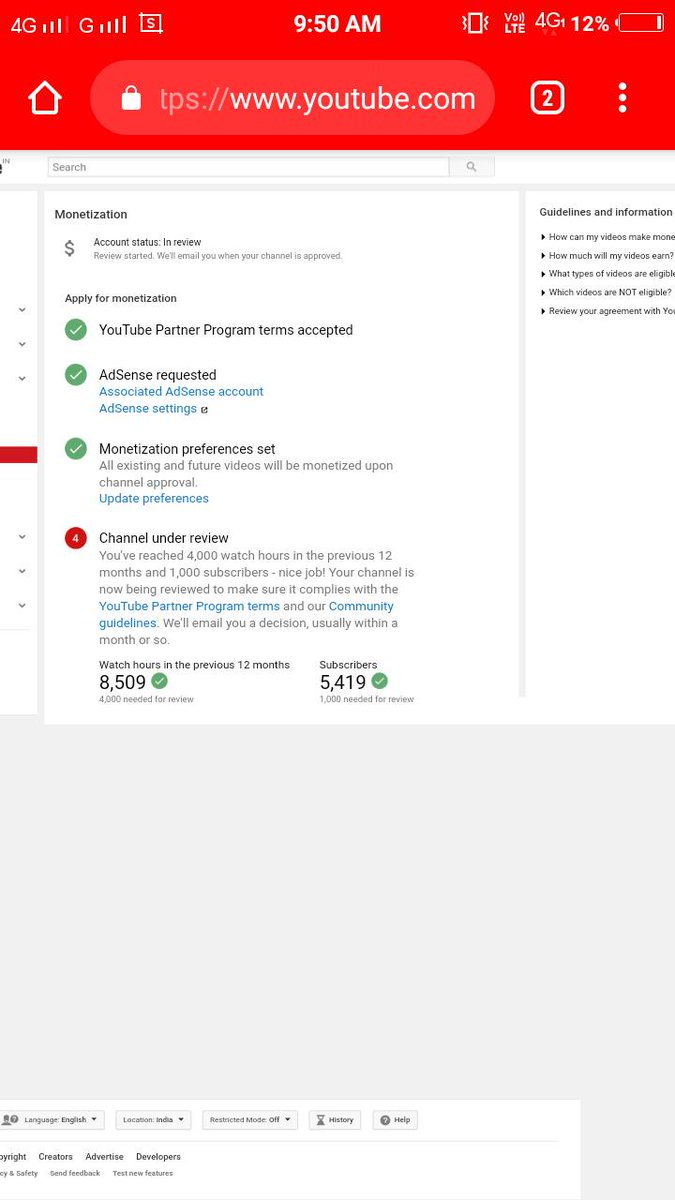Tap the browser home icon
The image size is (675, 1200).
point(45,98)
